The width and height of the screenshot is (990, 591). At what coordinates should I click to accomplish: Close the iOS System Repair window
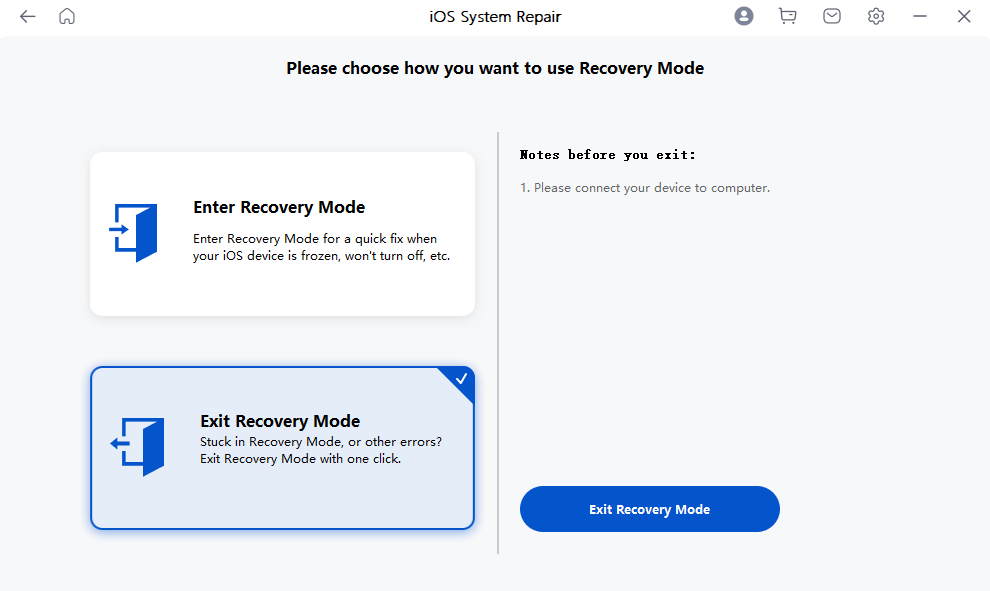coord(964,17)
